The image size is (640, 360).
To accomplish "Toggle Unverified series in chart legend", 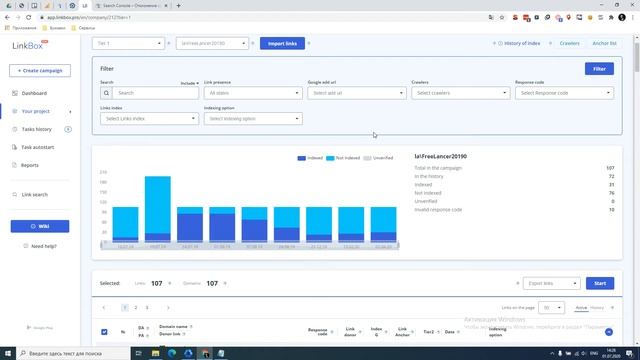I will [x=378, y=158].
